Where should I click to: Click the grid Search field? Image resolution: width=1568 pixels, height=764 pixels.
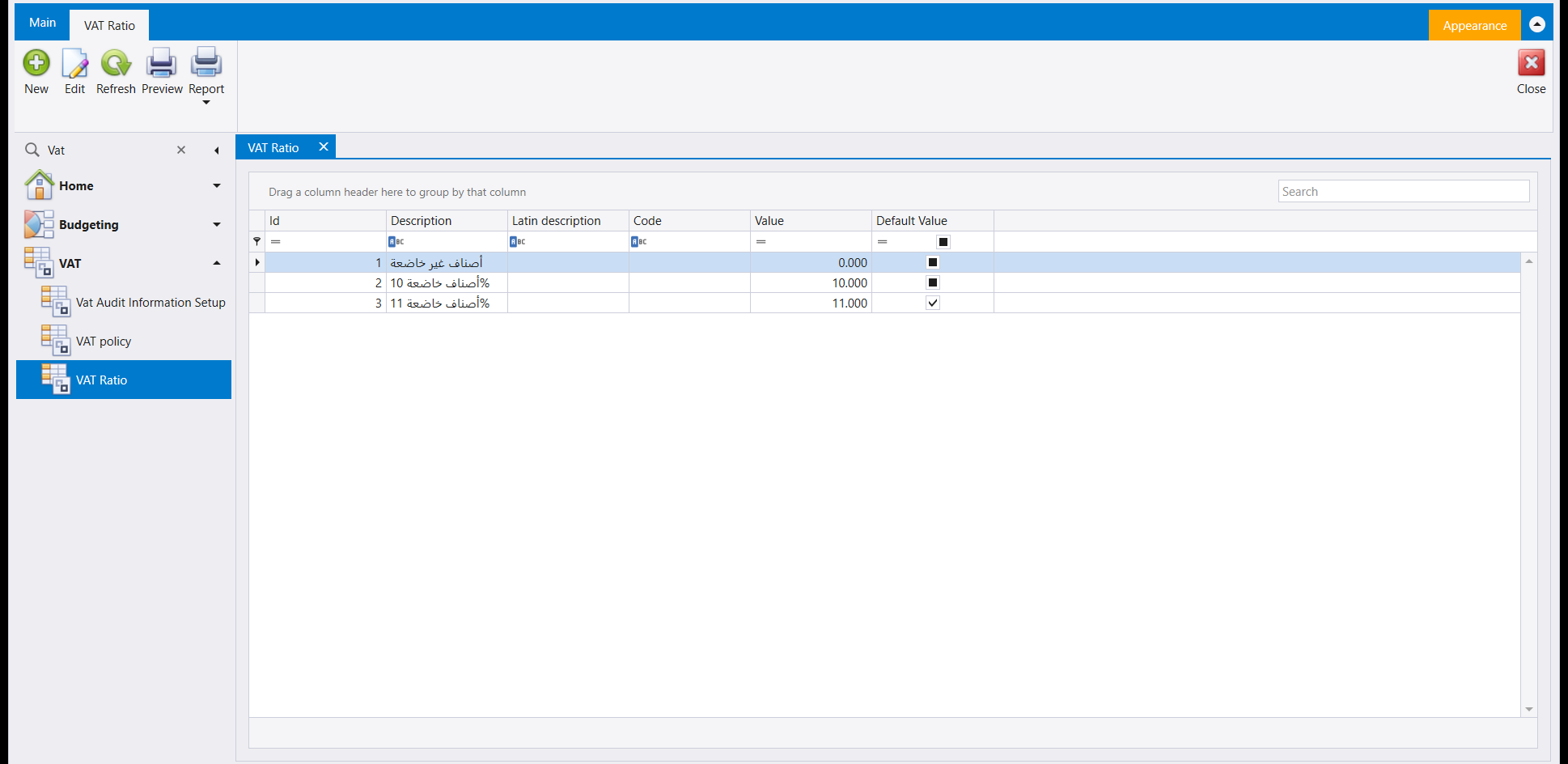(x=1404, y=191)
